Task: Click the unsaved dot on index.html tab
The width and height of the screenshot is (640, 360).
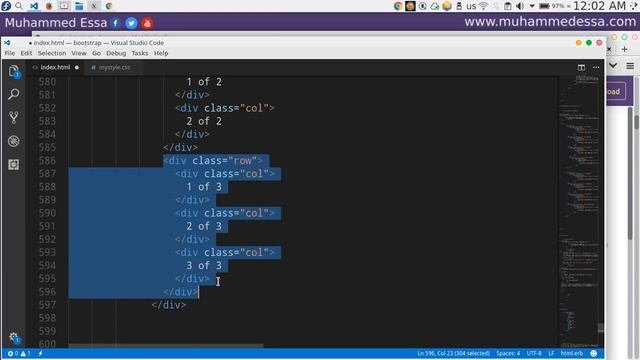Action: tap(76, 67)
